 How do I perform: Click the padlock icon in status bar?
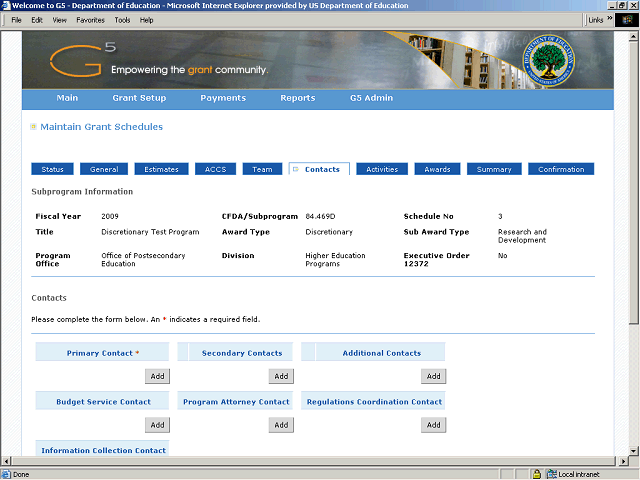(x=537, y=474)
